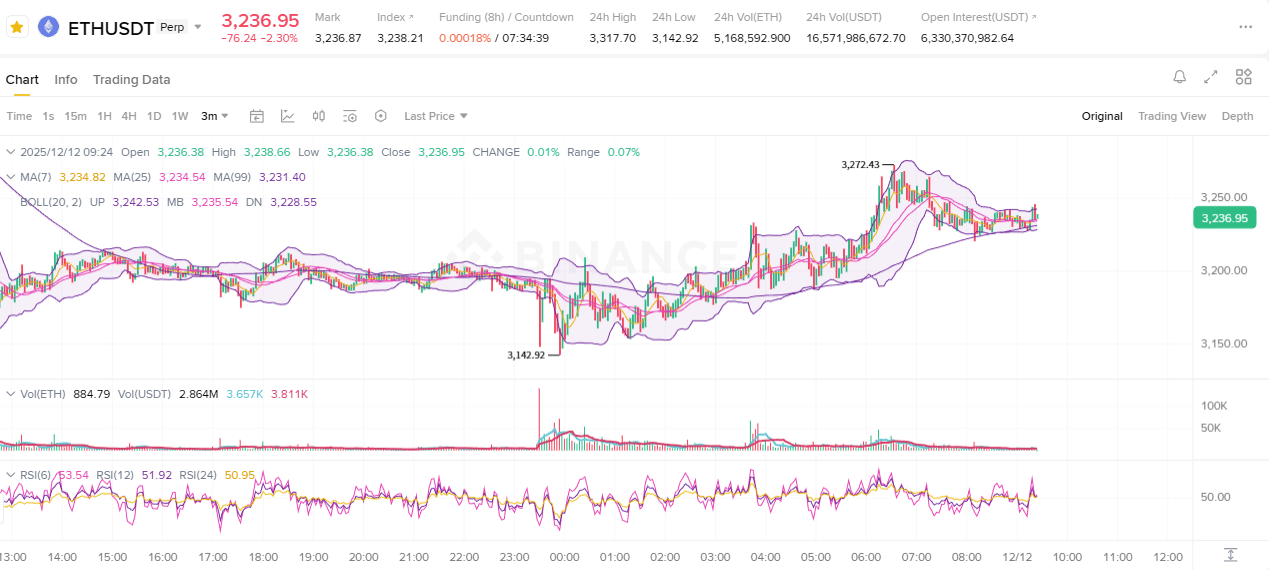
Task: Click the favorite star icon for ETHUSDT
Action: [16, 27]
